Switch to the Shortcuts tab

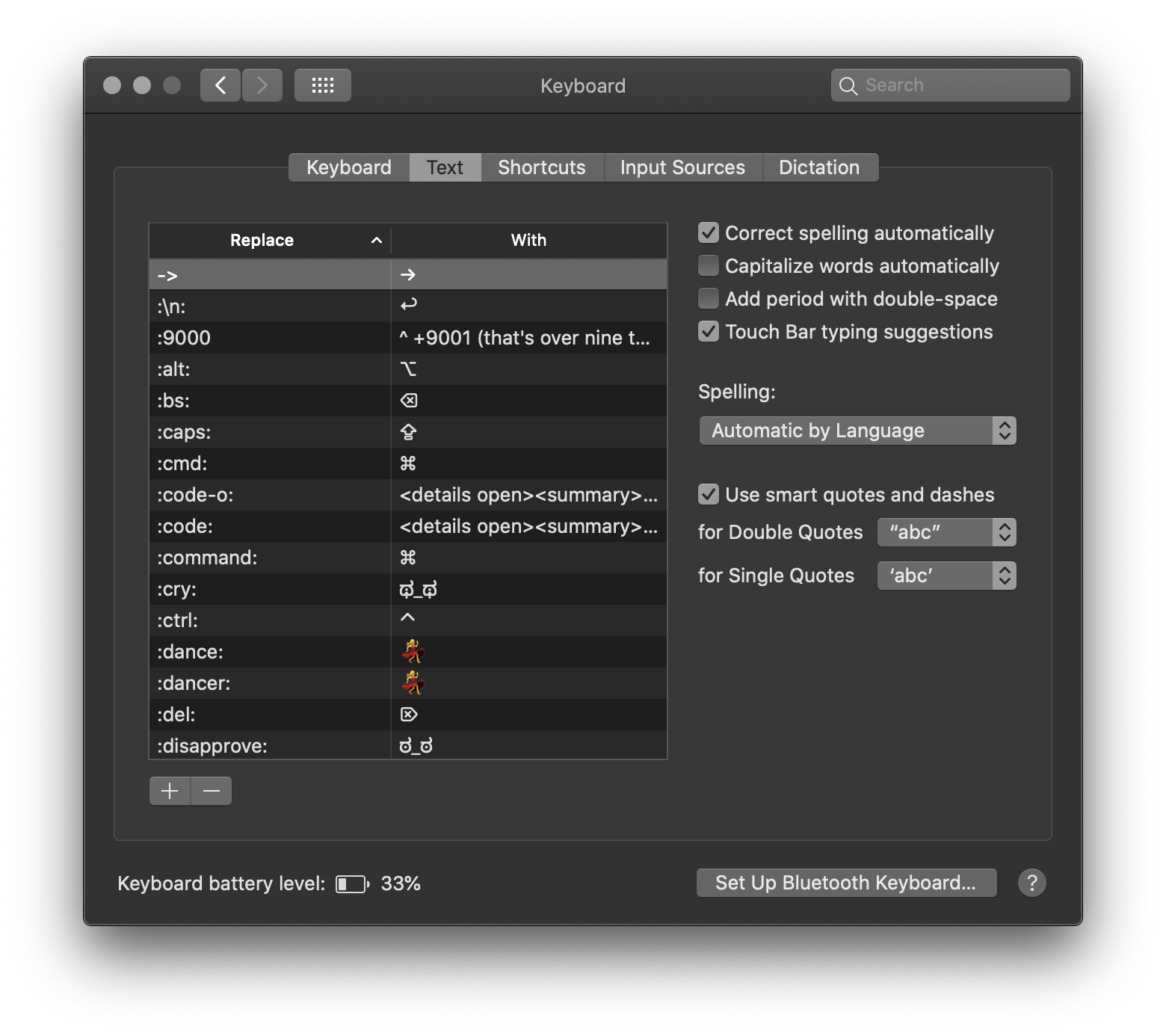coord(541,167)
